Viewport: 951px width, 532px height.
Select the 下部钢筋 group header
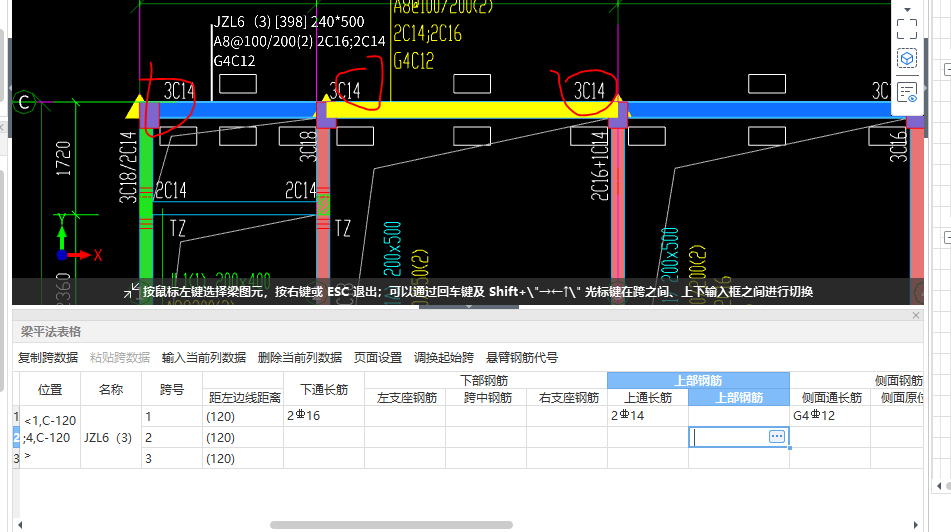[x=486, y=381]
